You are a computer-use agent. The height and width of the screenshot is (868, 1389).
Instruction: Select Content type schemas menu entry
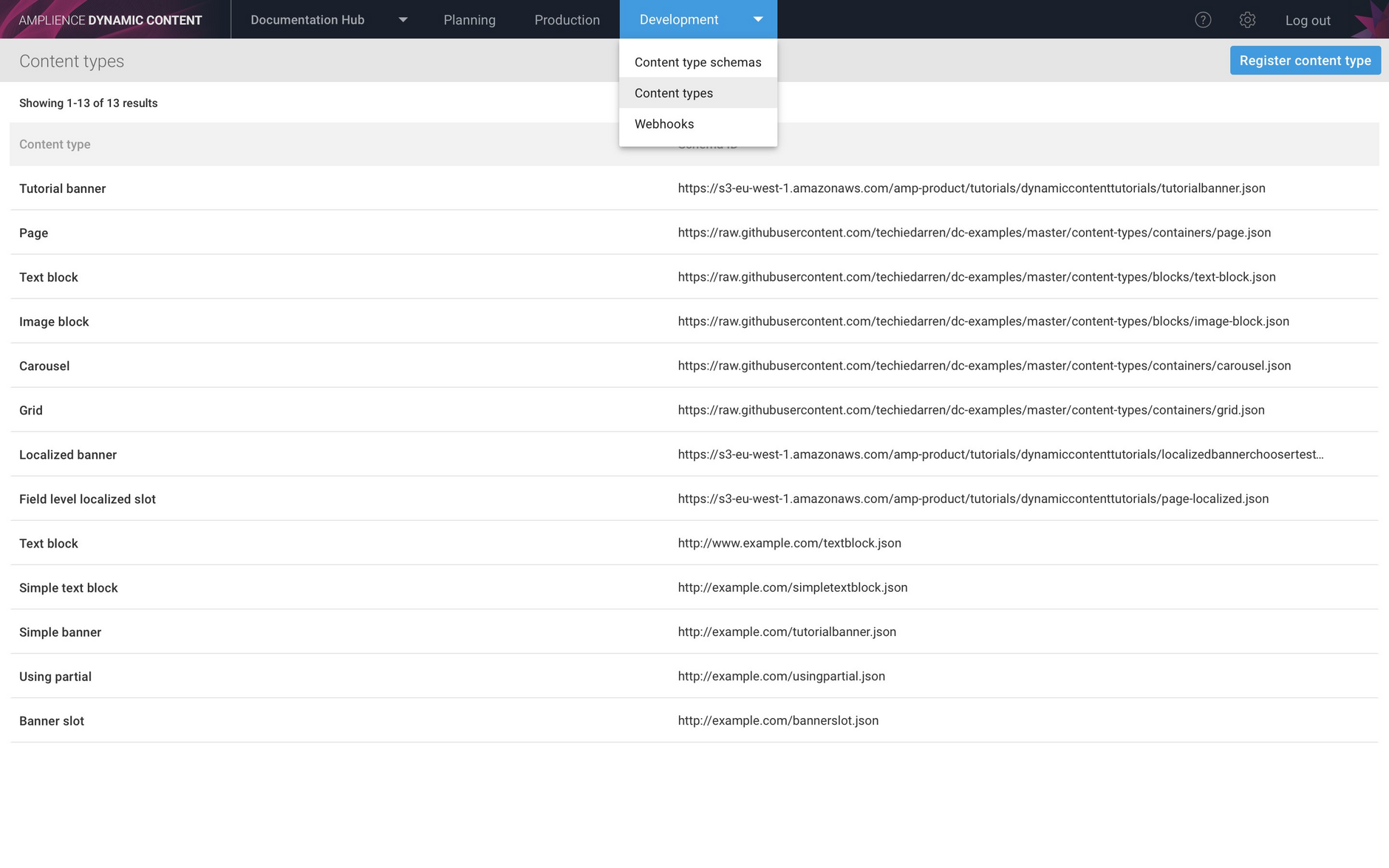[x=697, y=62]
